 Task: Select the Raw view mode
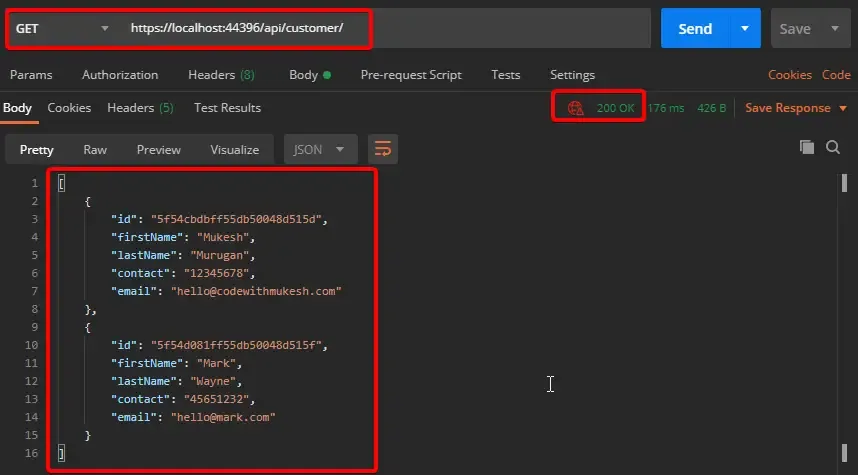click(x=95, y=149)
